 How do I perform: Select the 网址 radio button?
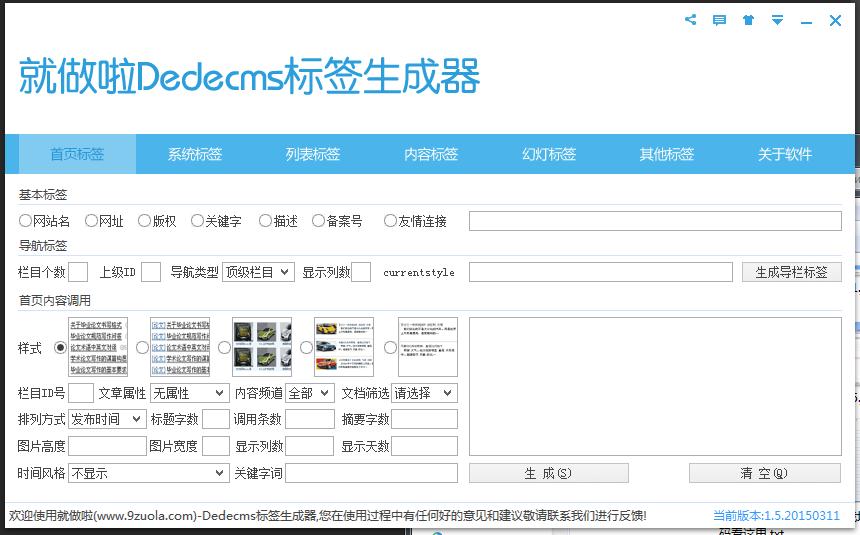[x=91, y=221]
